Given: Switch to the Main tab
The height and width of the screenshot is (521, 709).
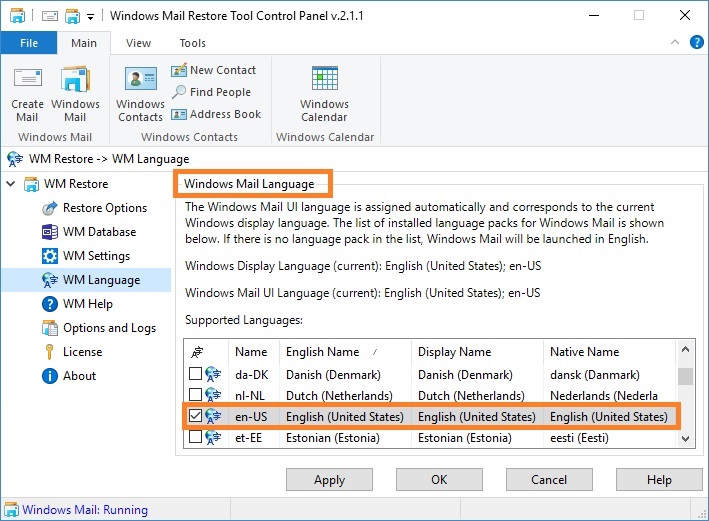Looking at the screenshot, I should 84,43.
